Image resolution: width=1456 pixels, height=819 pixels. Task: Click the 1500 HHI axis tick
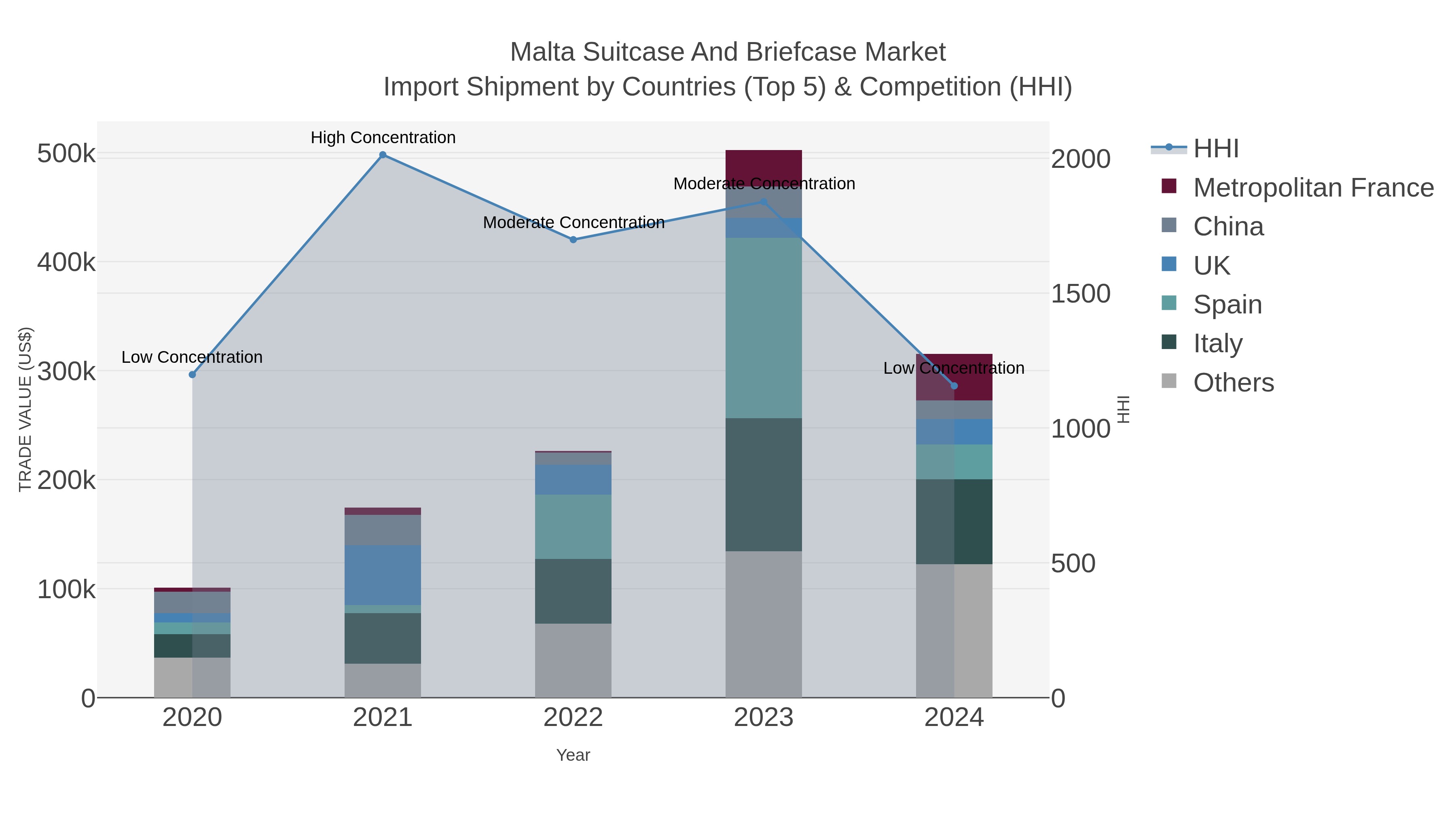1081,294
